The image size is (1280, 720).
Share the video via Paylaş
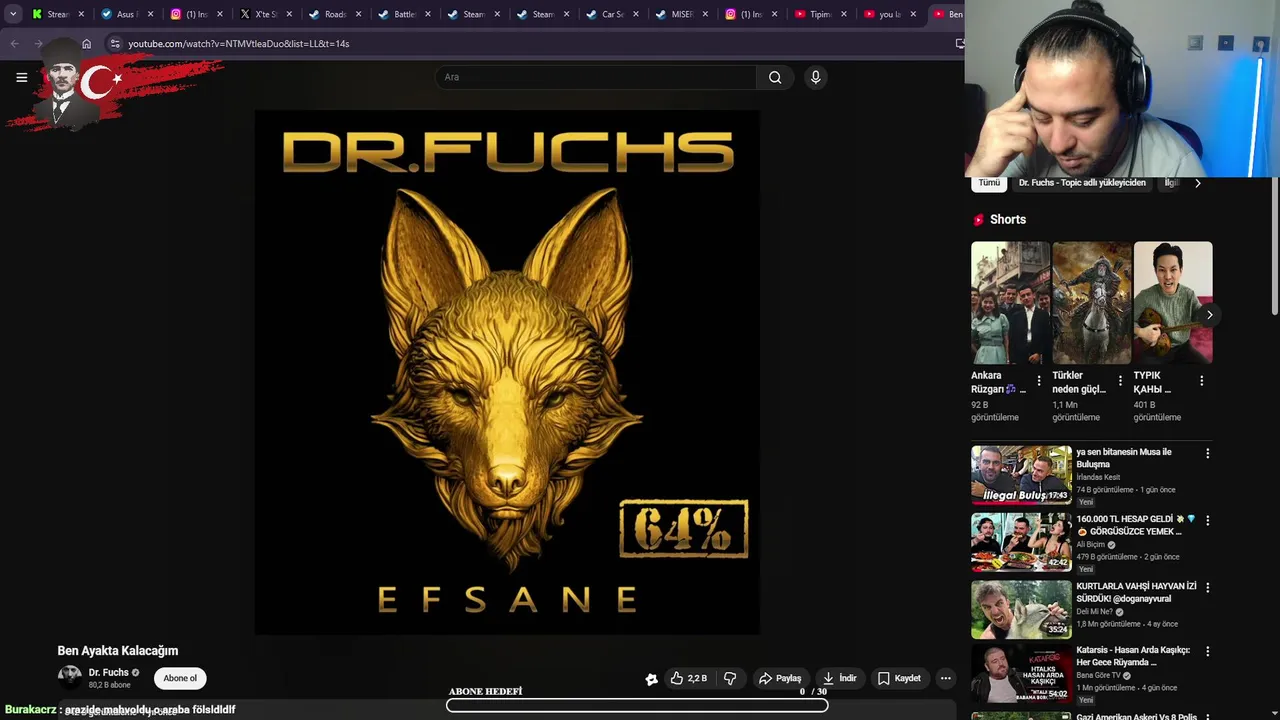coord(780,678)
